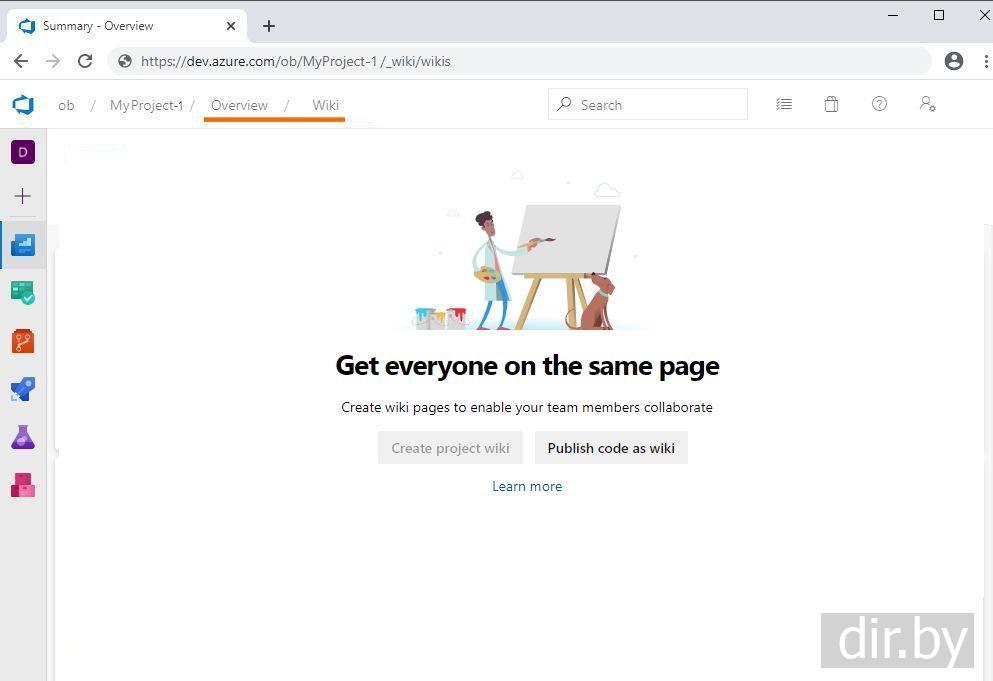Open browser profile icon
993x681 pixels.
tap(954, 61)
